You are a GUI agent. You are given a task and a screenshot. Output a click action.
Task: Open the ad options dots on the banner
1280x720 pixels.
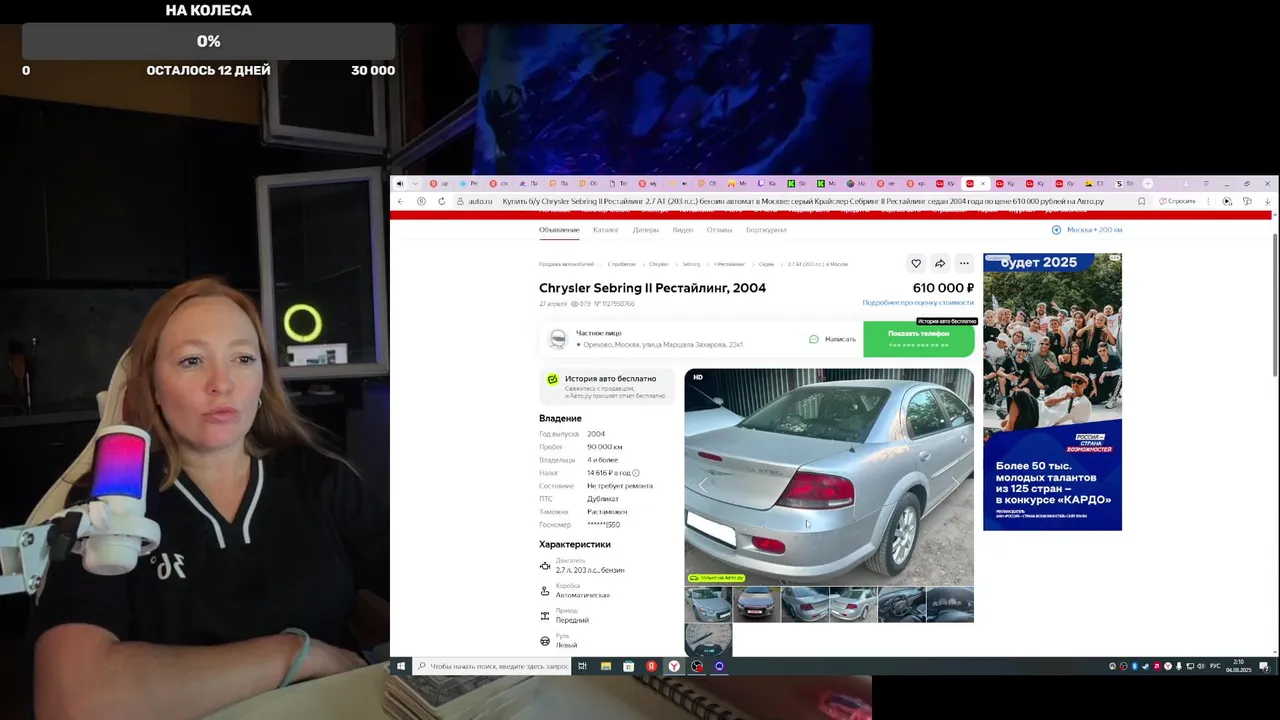pos(1113,258)
